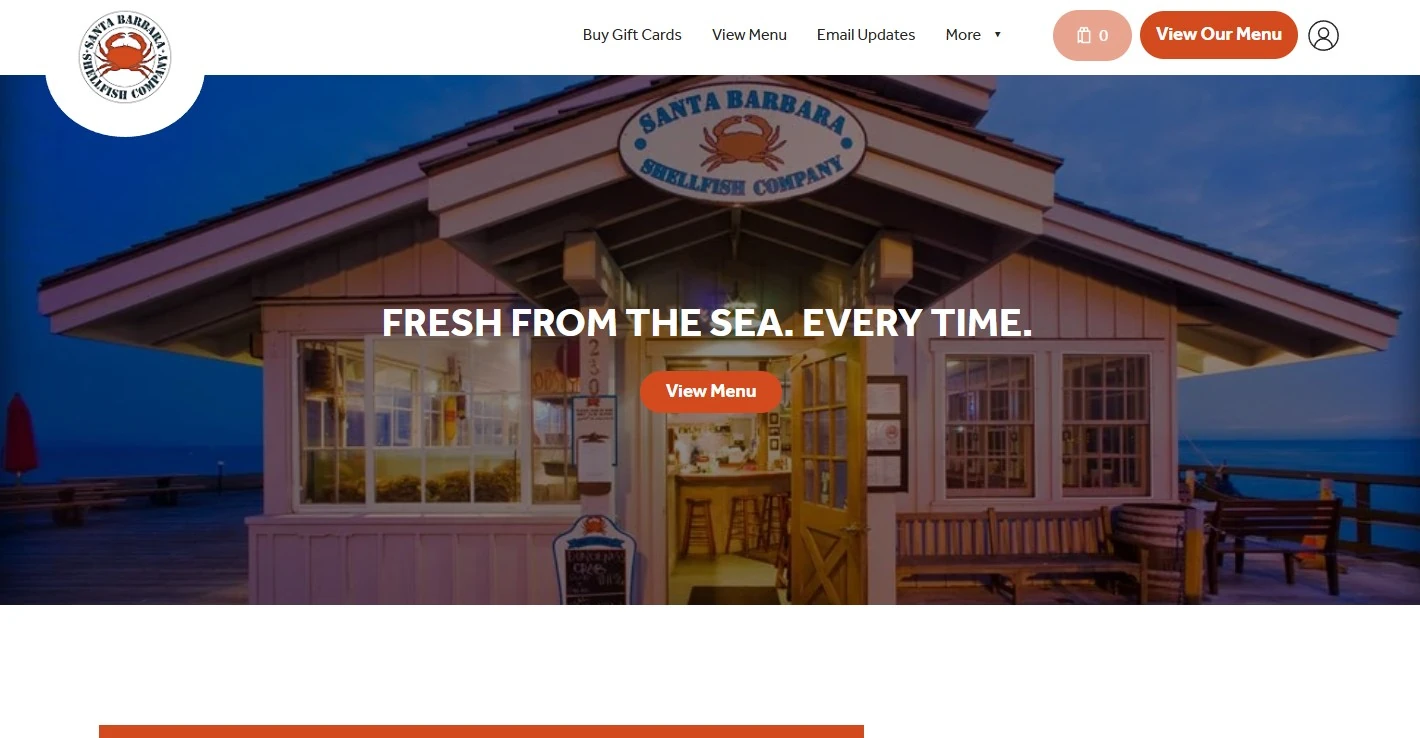
Task: Select View Menu in the top navigation
Action: 749,35
